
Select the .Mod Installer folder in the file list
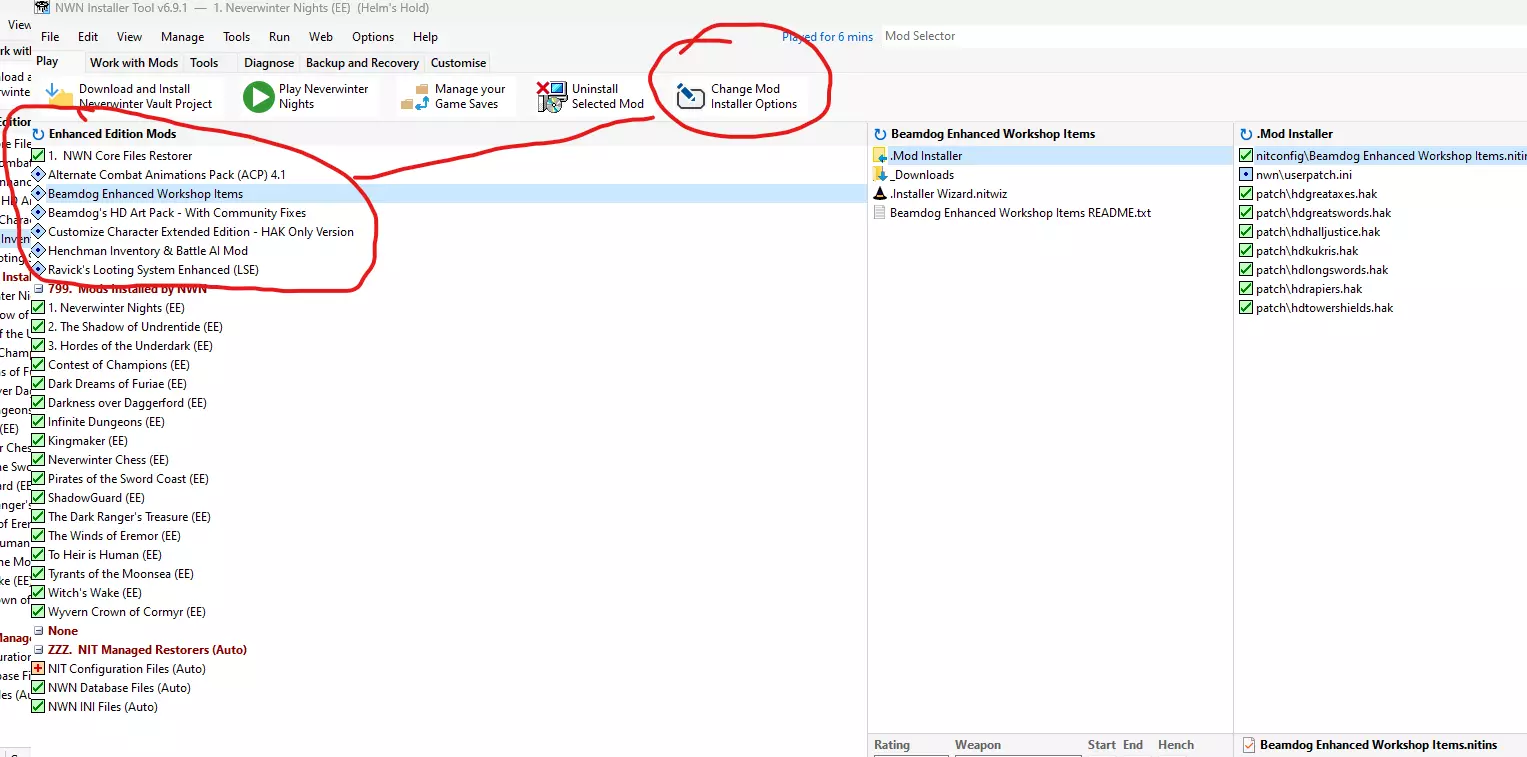(x=1050, y=156)
